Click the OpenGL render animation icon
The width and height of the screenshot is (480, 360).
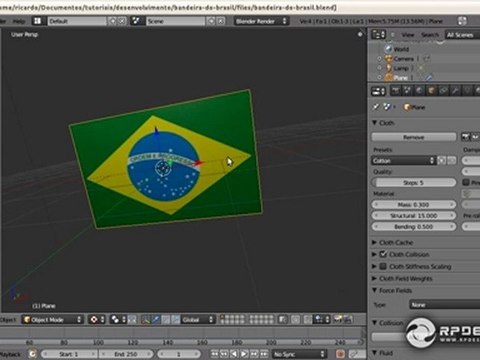[x=348, y=319]
